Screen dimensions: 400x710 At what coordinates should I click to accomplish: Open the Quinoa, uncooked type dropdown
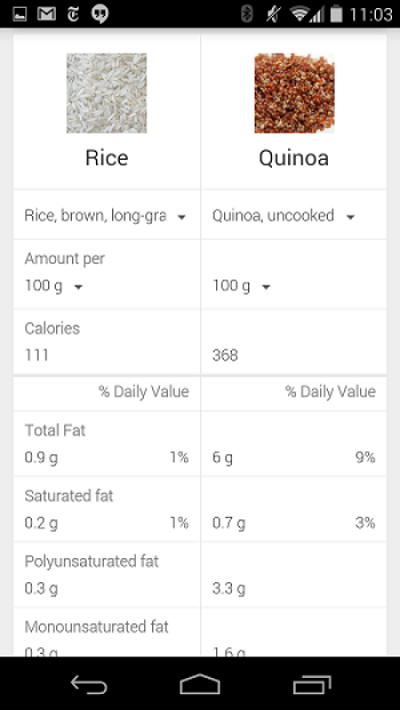pyautogui.click(x=294, y=216)
